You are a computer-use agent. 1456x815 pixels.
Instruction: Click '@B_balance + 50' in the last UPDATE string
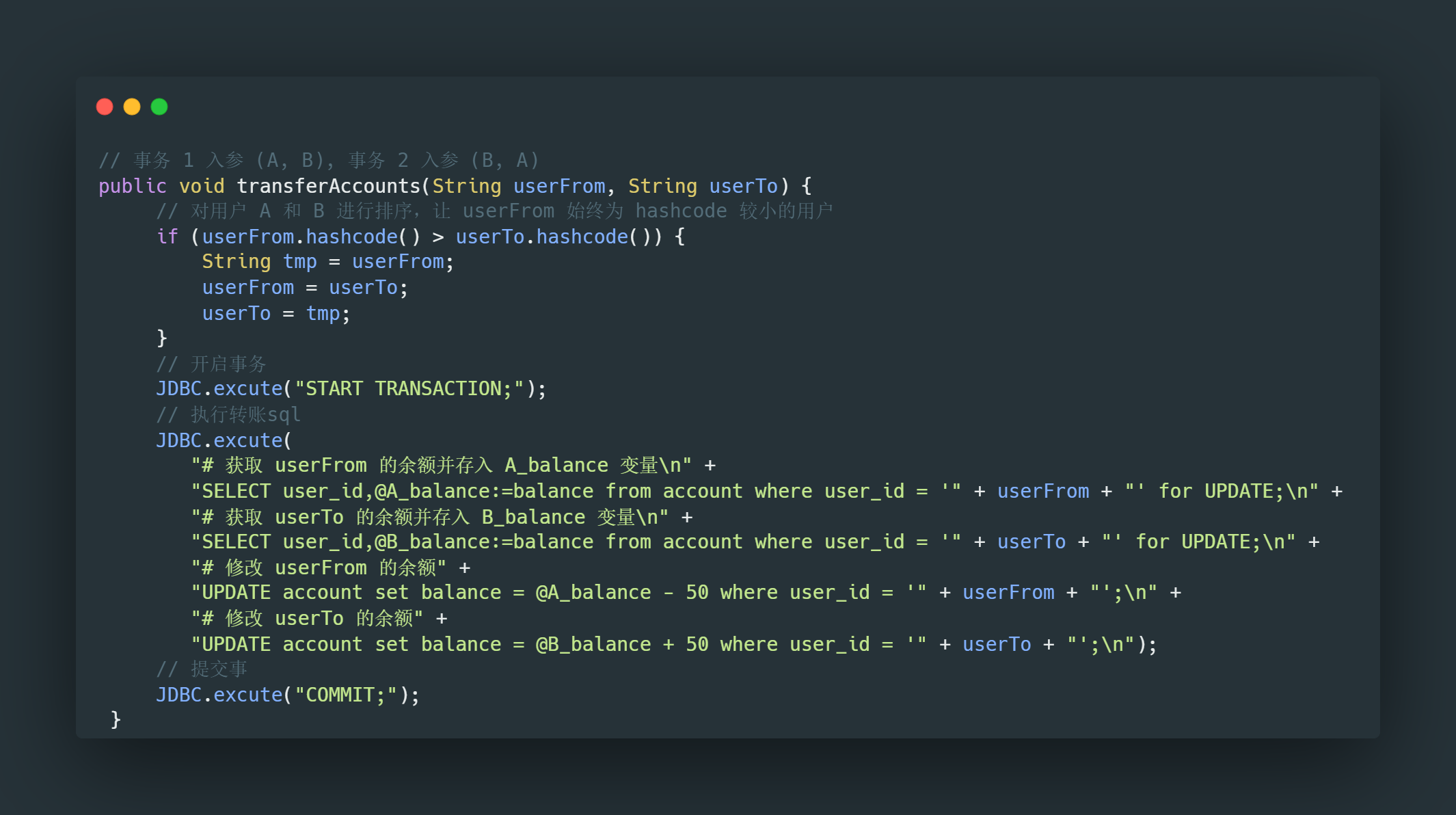click(x=622, y=645)
